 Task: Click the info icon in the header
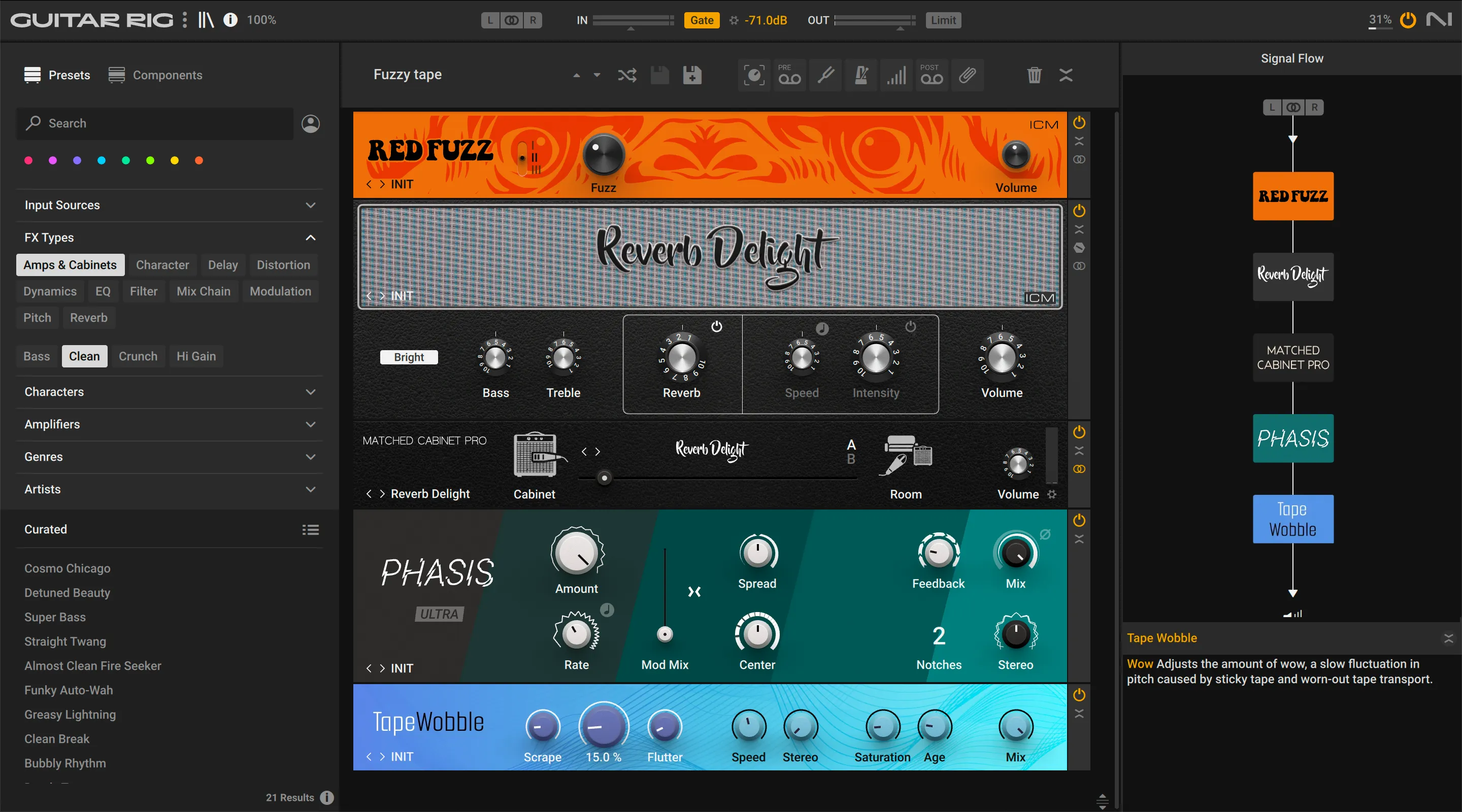[x=230, y=20]
